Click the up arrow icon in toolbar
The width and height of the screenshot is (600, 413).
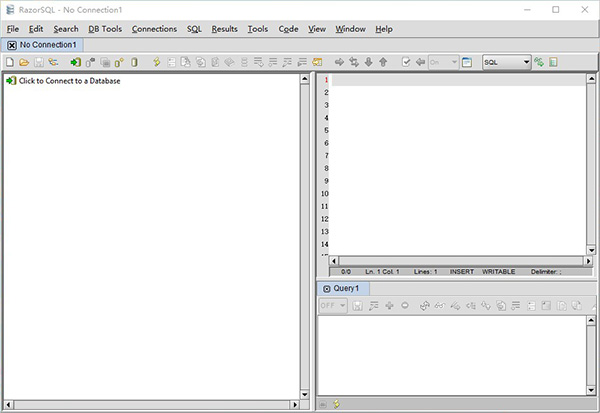coord(383,62)
